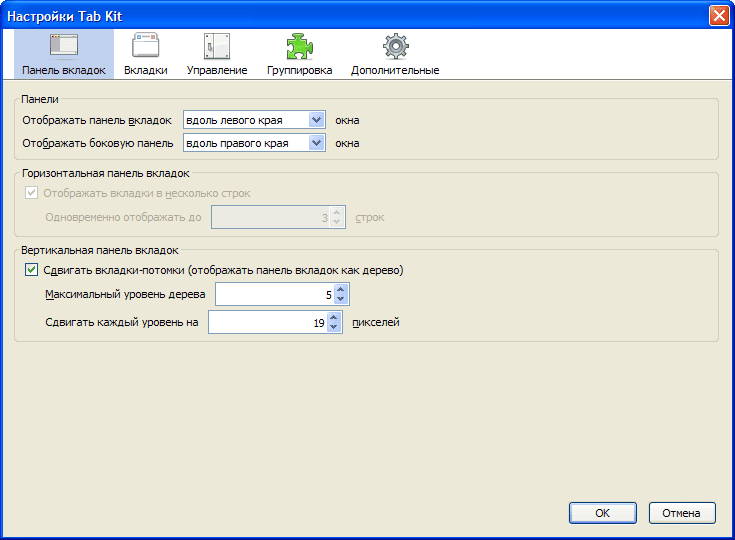Increase the Сдвигать каждый уровень pixel value
This screenshot has height=540, width=735.
(x=334, y=317)
